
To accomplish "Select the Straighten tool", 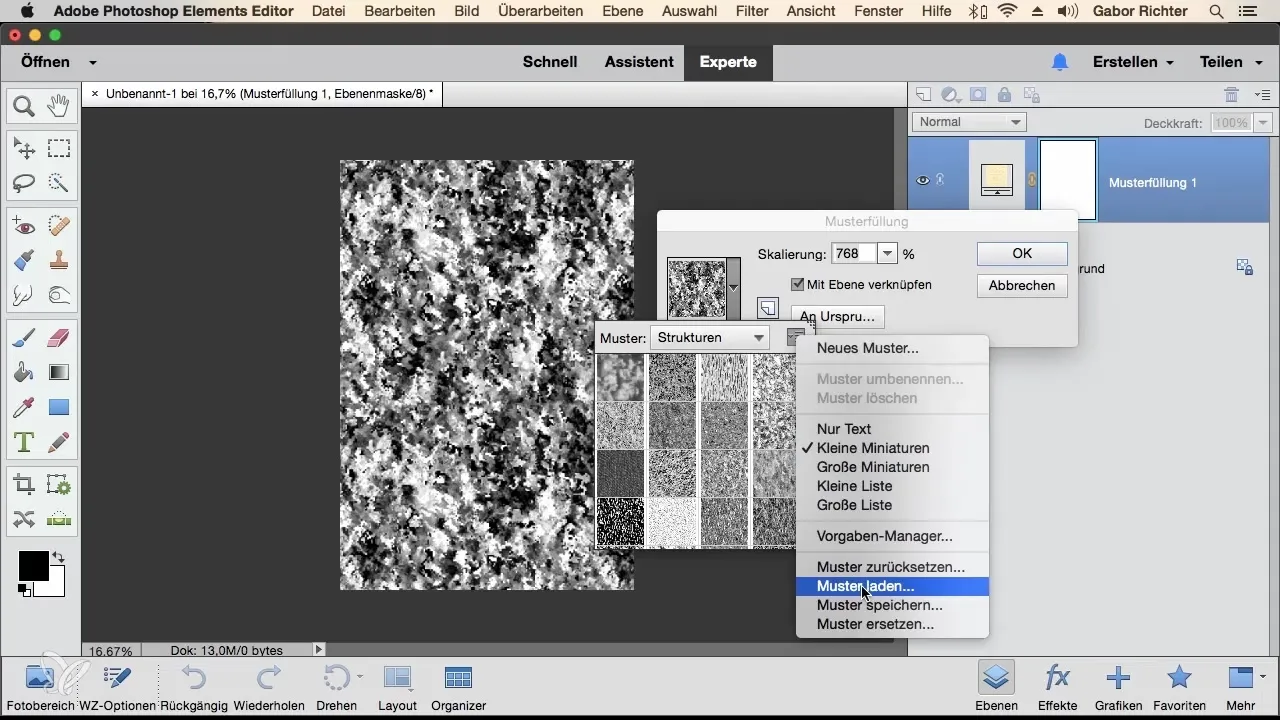I will click(x=59, y=519).
